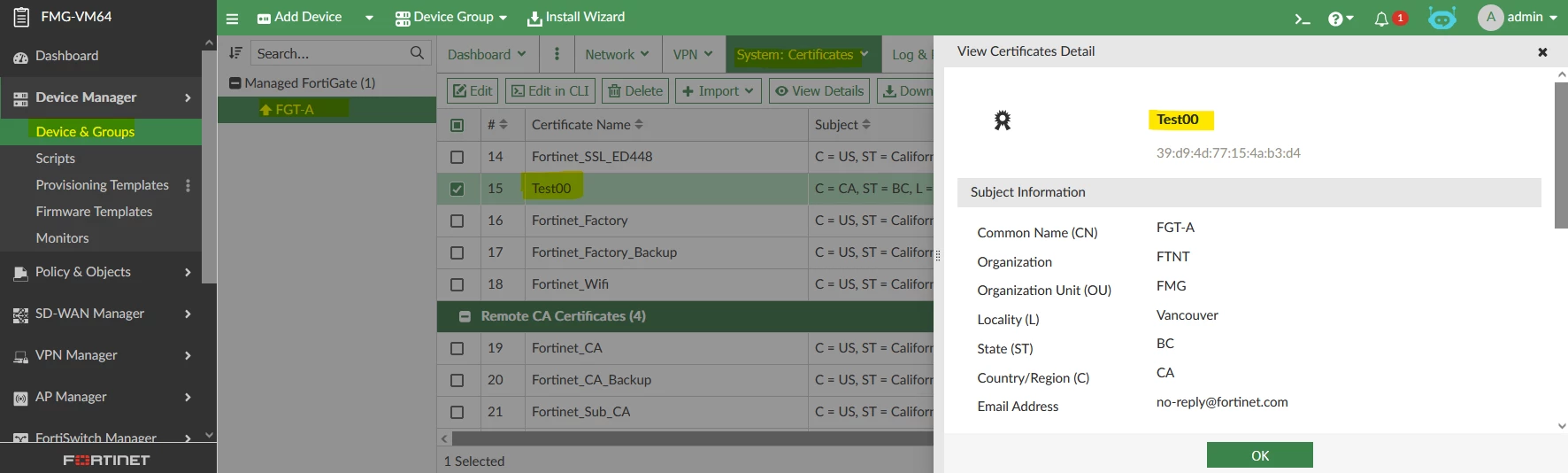Open the Add Device dropdown arrow
The height and width of the screenshot is (473, 1568).
(369, 18)
